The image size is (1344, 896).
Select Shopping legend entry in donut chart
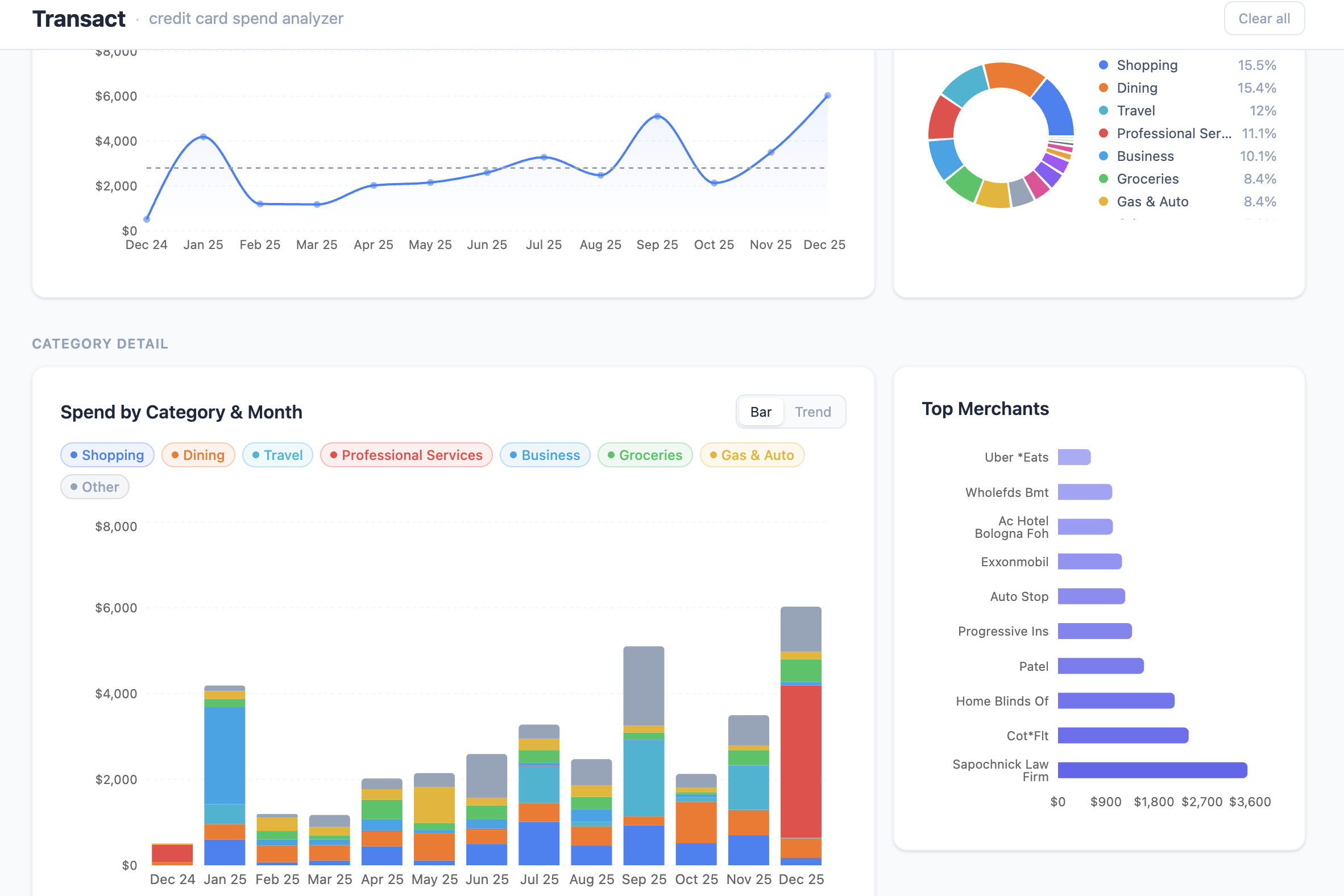point(1187,65)
